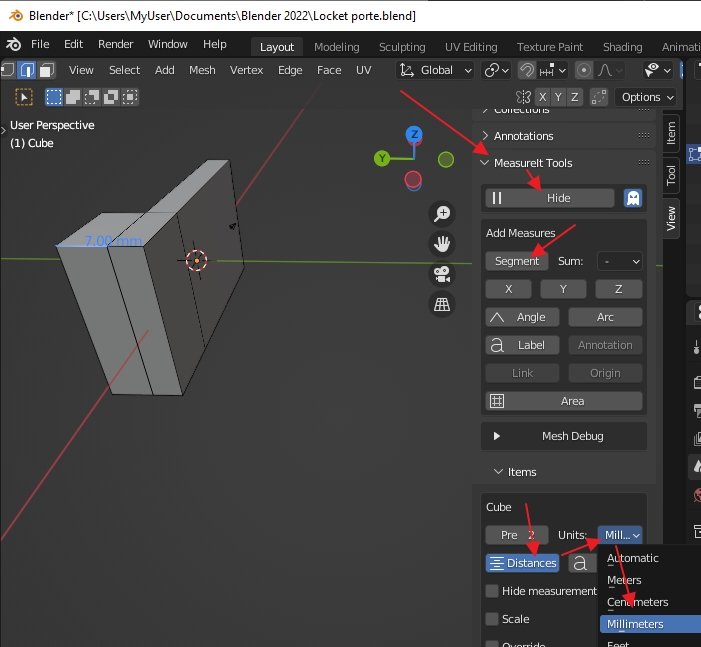Open the snapping options dropdown
Viewport: 701px width, 647px height.
(x=553, y=70)
